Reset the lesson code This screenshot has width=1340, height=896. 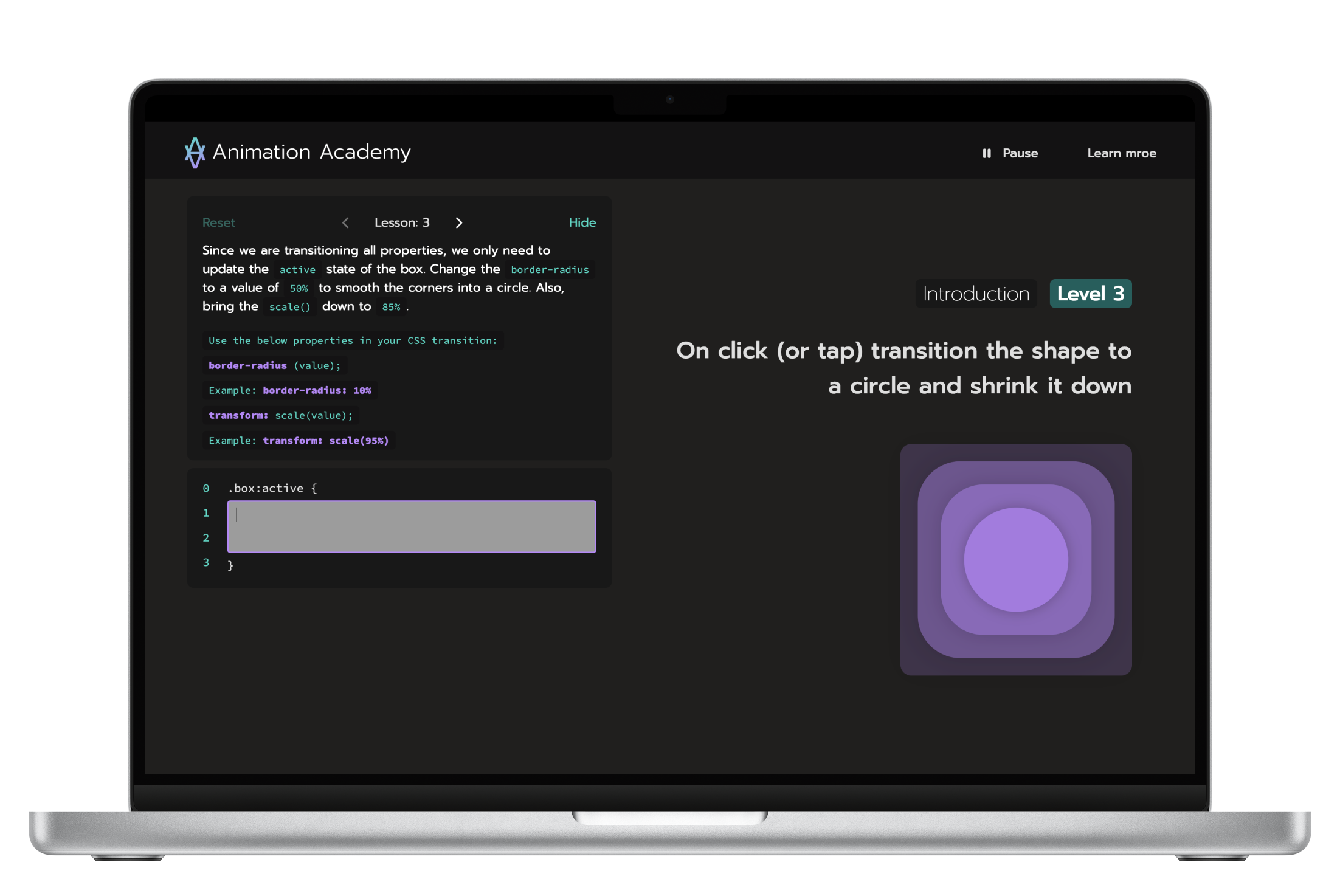coord(218,223)
